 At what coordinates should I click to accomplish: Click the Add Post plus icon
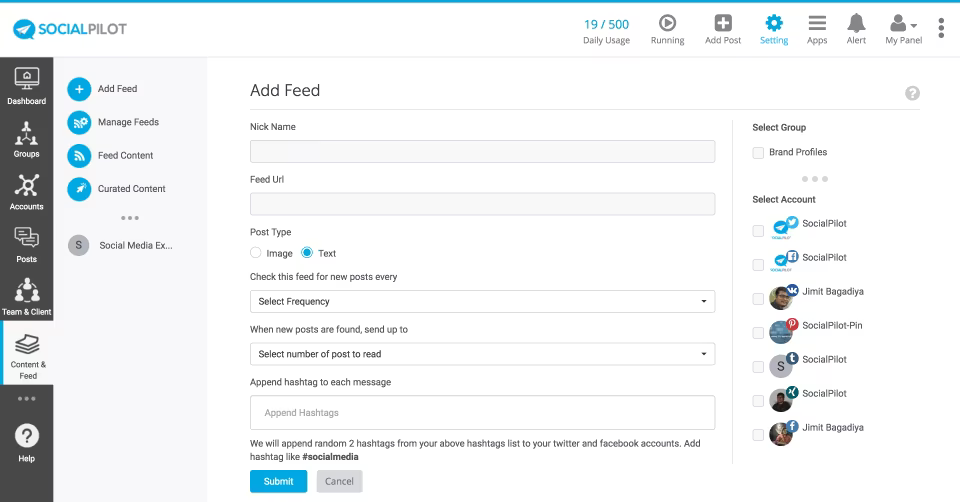723,23
